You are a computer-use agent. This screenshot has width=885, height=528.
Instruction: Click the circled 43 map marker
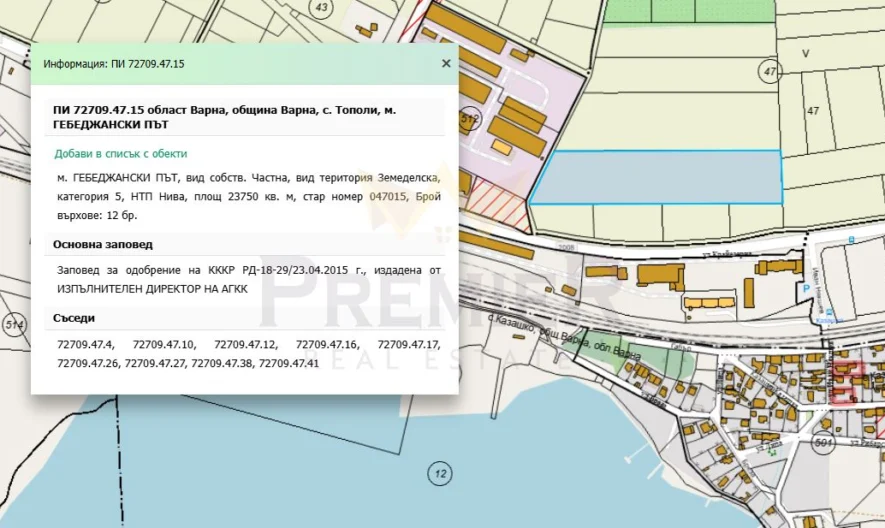coord(321,8)
